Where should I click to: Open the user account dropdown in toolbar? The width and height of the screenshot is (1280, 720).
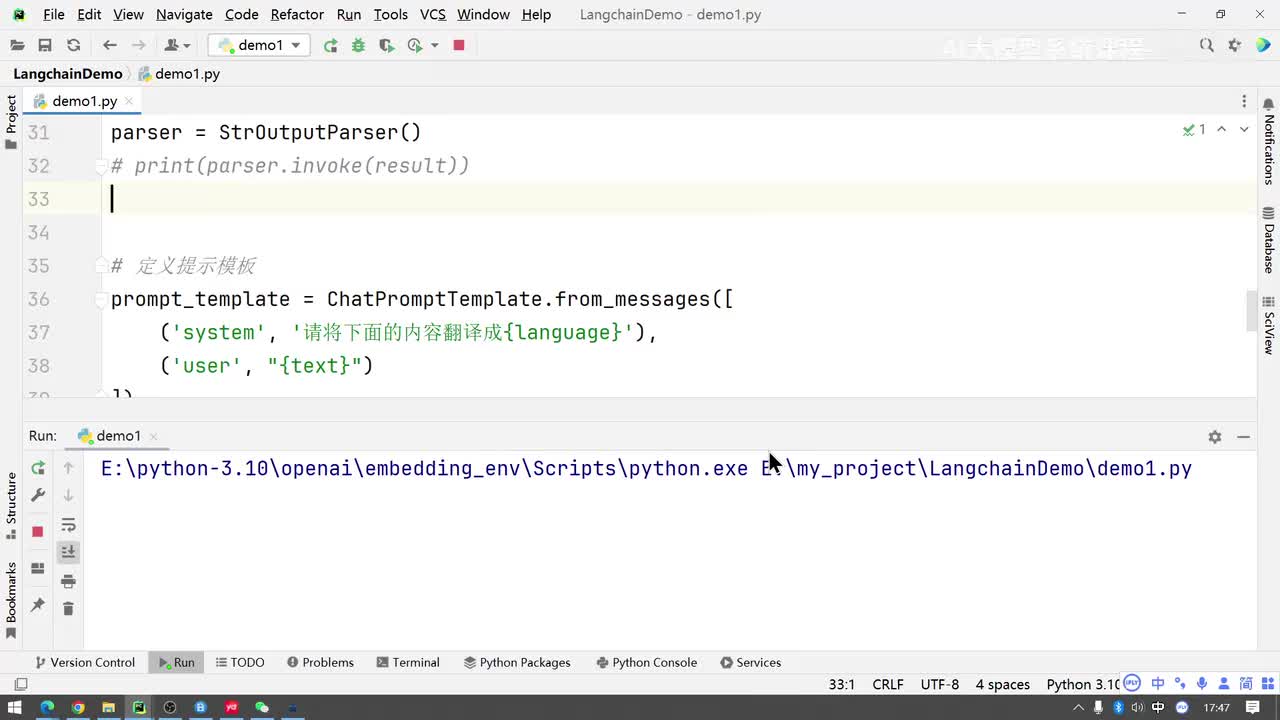click(176, 45)
